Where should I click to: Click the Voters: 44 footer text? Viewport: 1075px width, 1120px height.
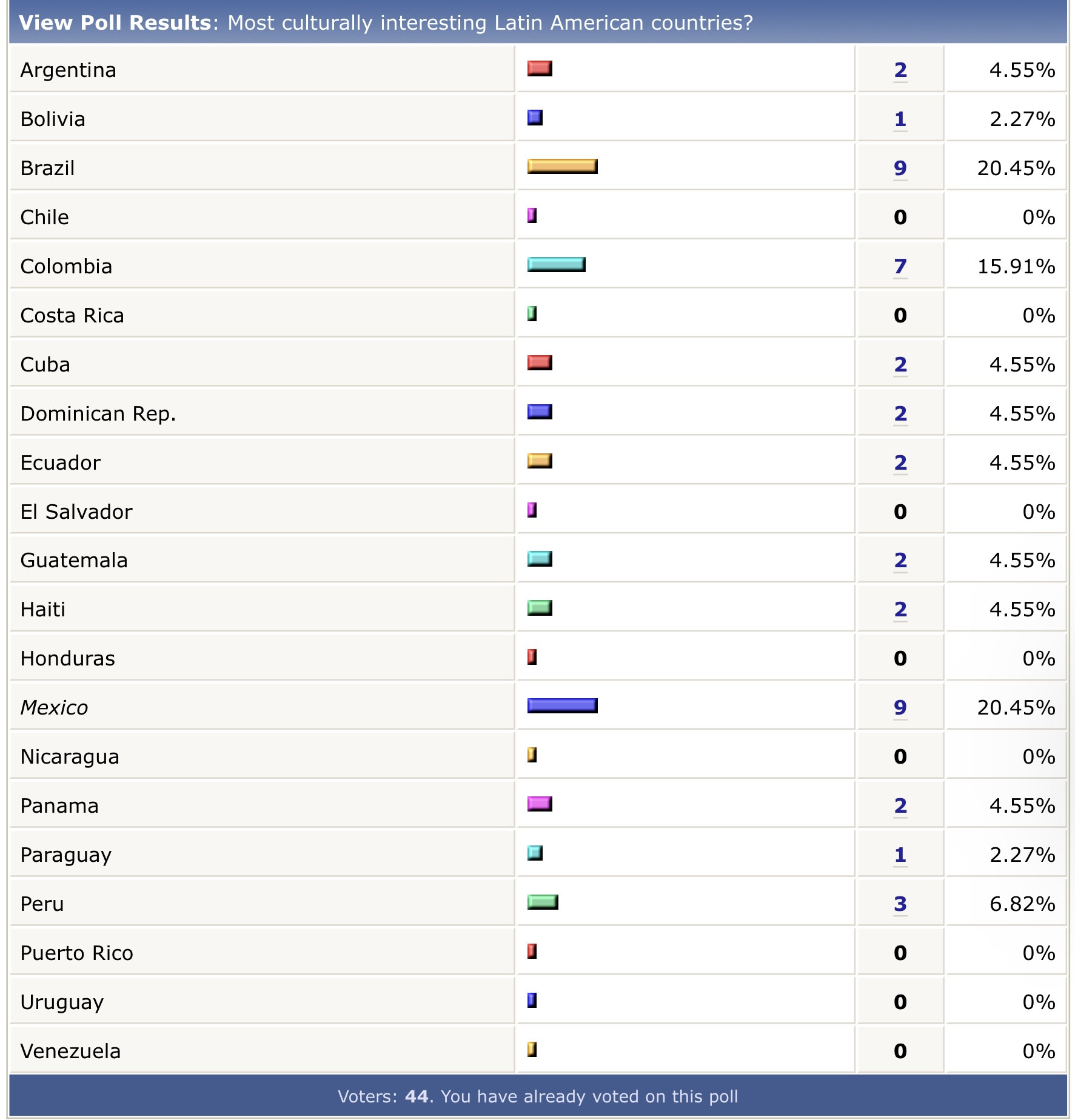tap(537, 1096)
